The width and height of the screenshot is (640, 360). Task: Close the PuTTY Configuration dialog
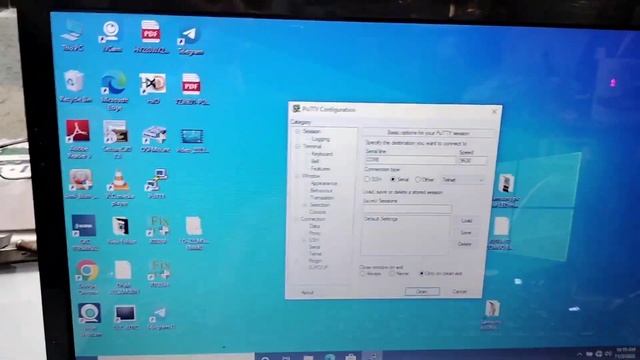(x=494, y=111)
